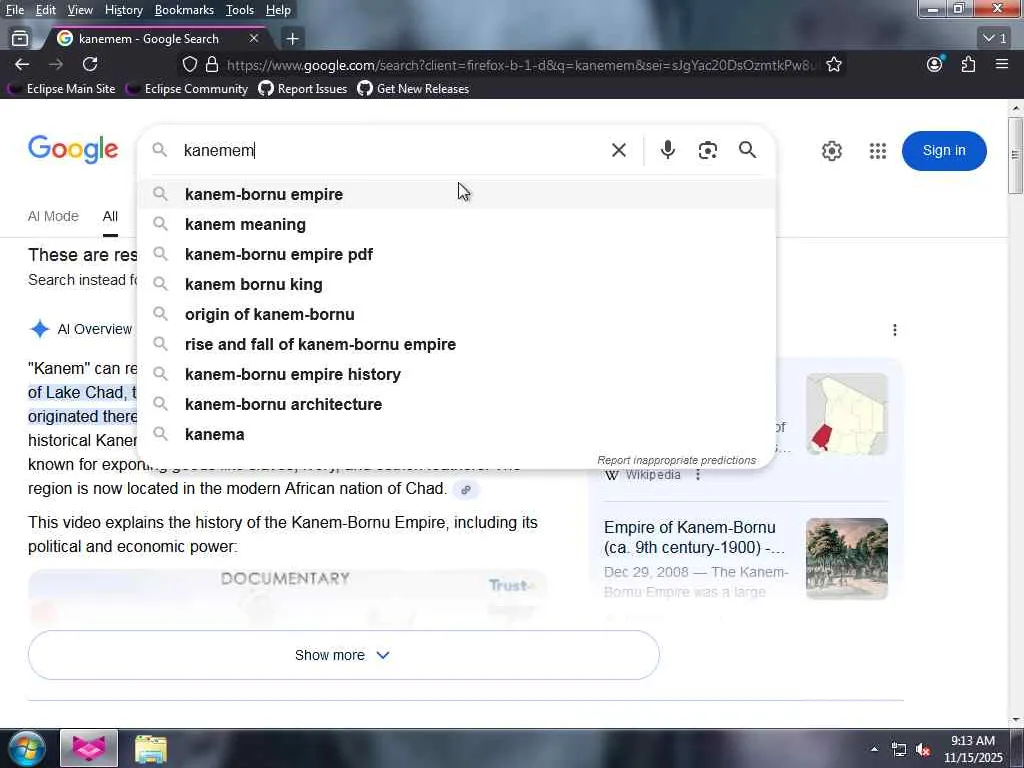Open the Tools menu
The height and width of the screenshot is (768, 1024).
tap(240, 10)
